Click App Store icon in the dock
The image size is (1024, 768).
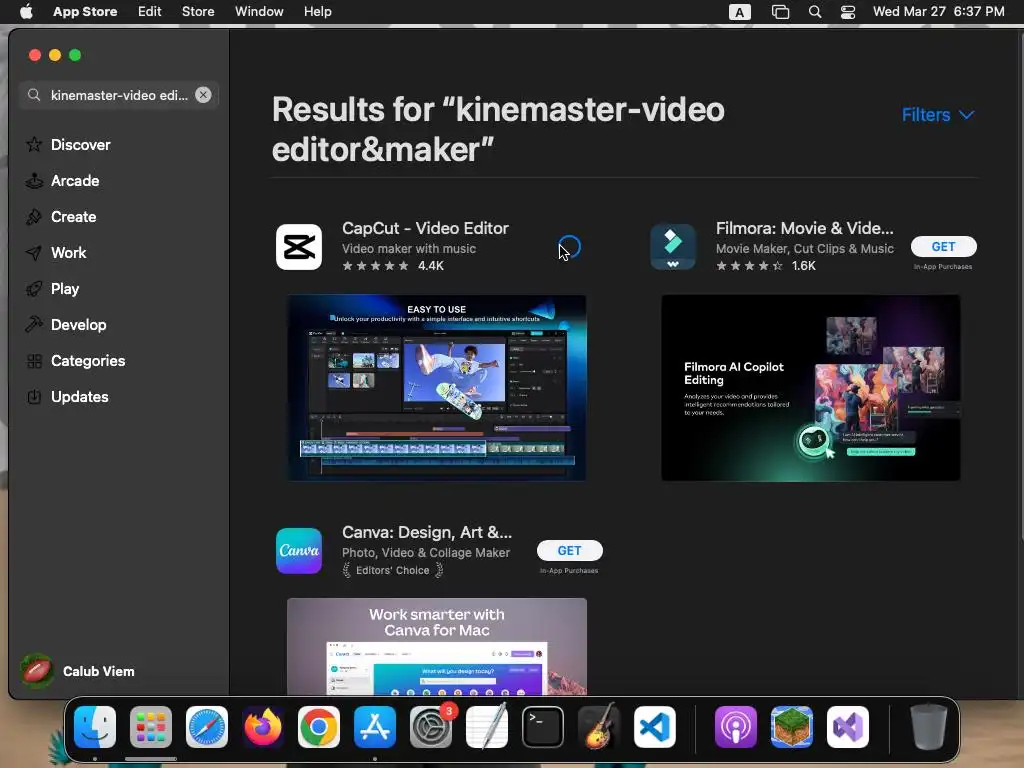pyautogui.click(x=375, y=727)
